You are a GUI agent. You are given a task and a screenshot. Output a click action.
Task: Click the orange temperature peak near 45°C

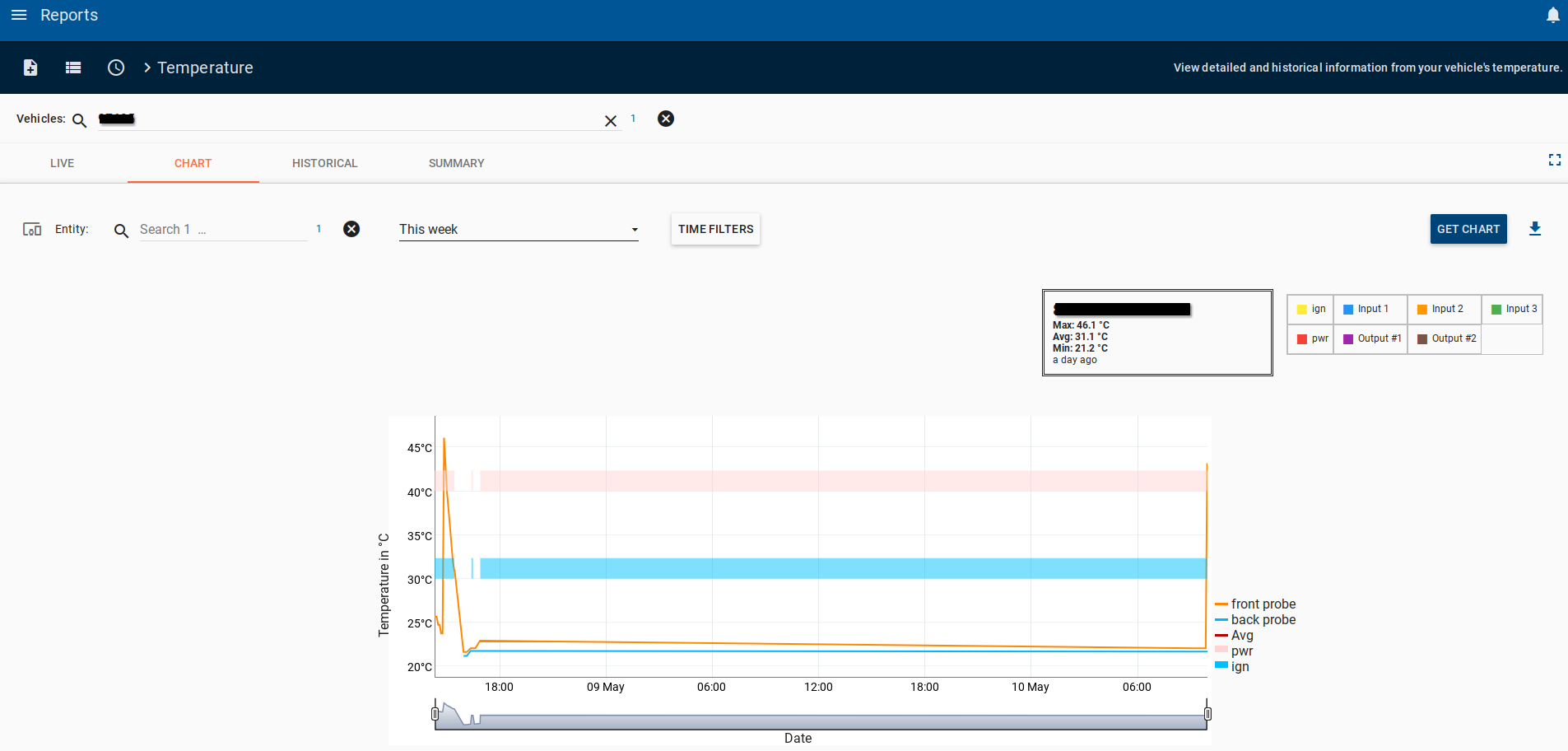point(444,440)
